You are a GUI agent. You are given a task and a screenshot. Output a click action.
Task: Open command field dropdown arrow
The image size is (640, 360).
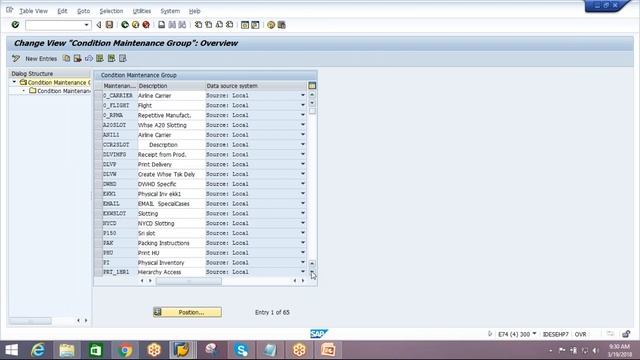tap(86, 25)
